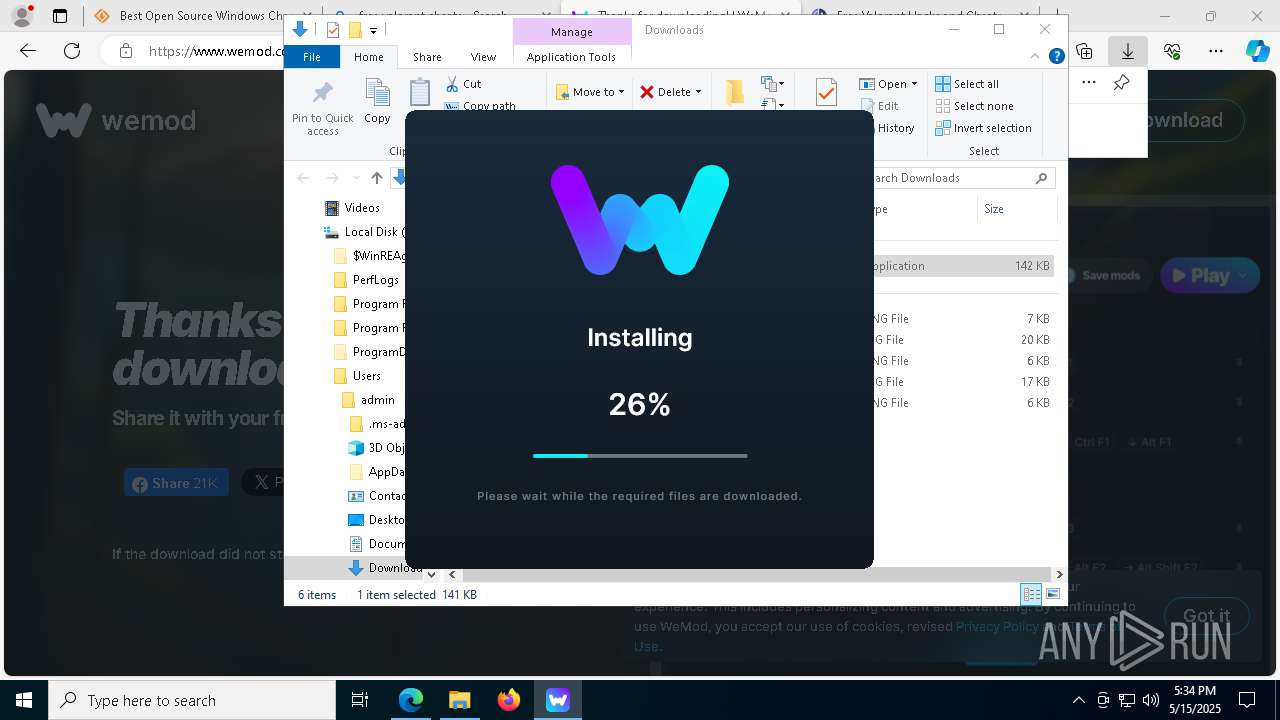Open the Application Tools ribbon tab
This screenshot has width=1280, height=720.
coord(571,57)
